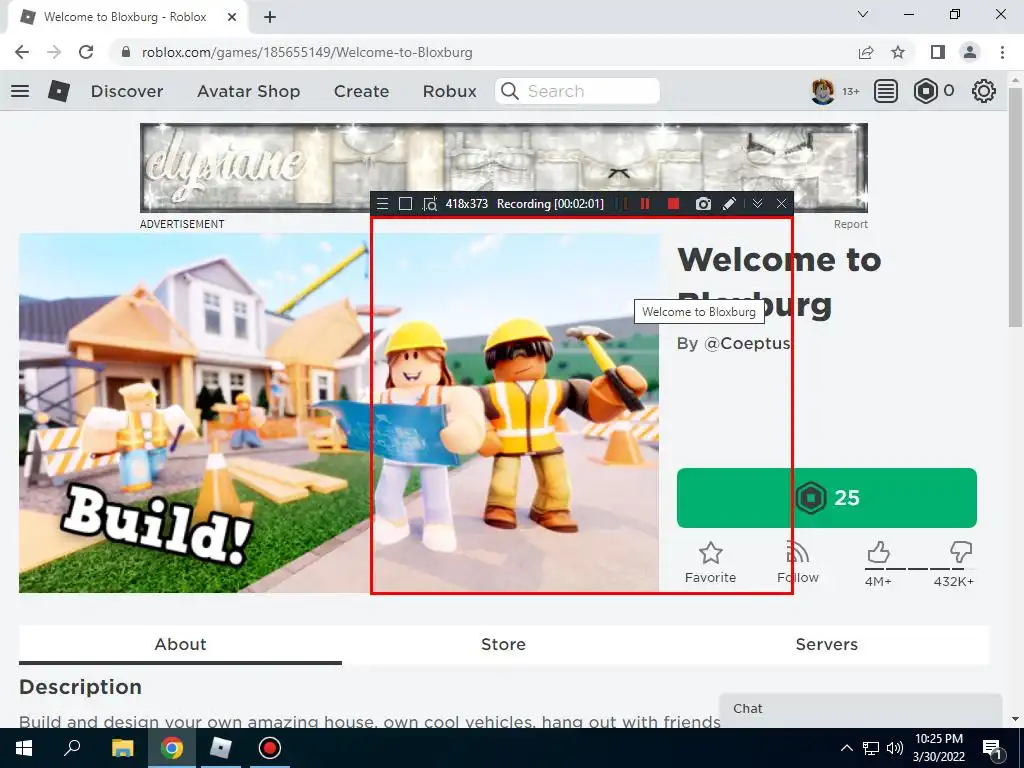Open Discover in Roblox navigation
The height and width of the screenshot is (768, 1024).
coord(127,91)
